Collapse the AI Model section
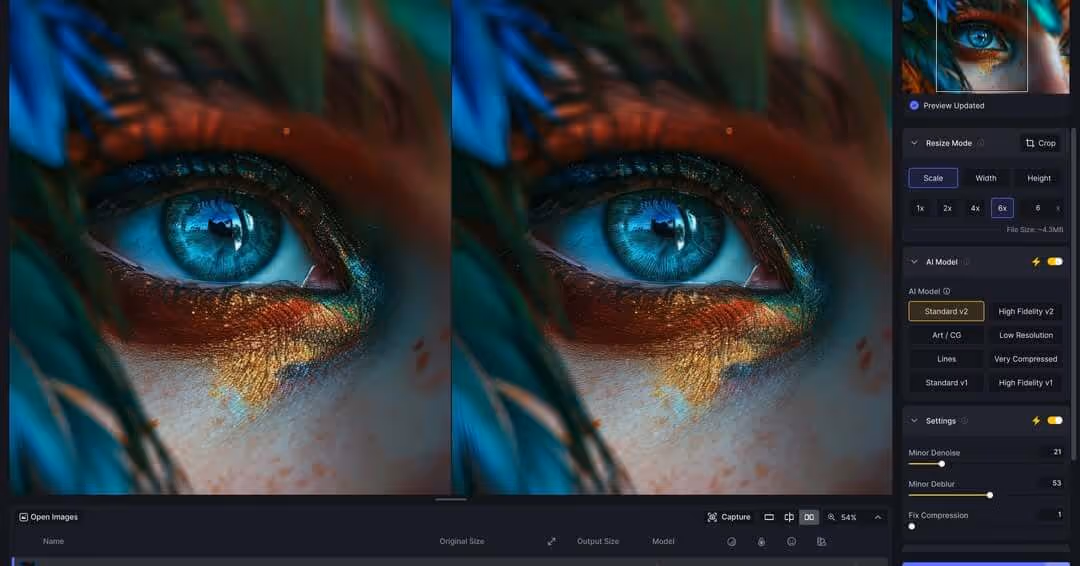The height and width of the screenshot is (566, 1080). coord(914,262)
